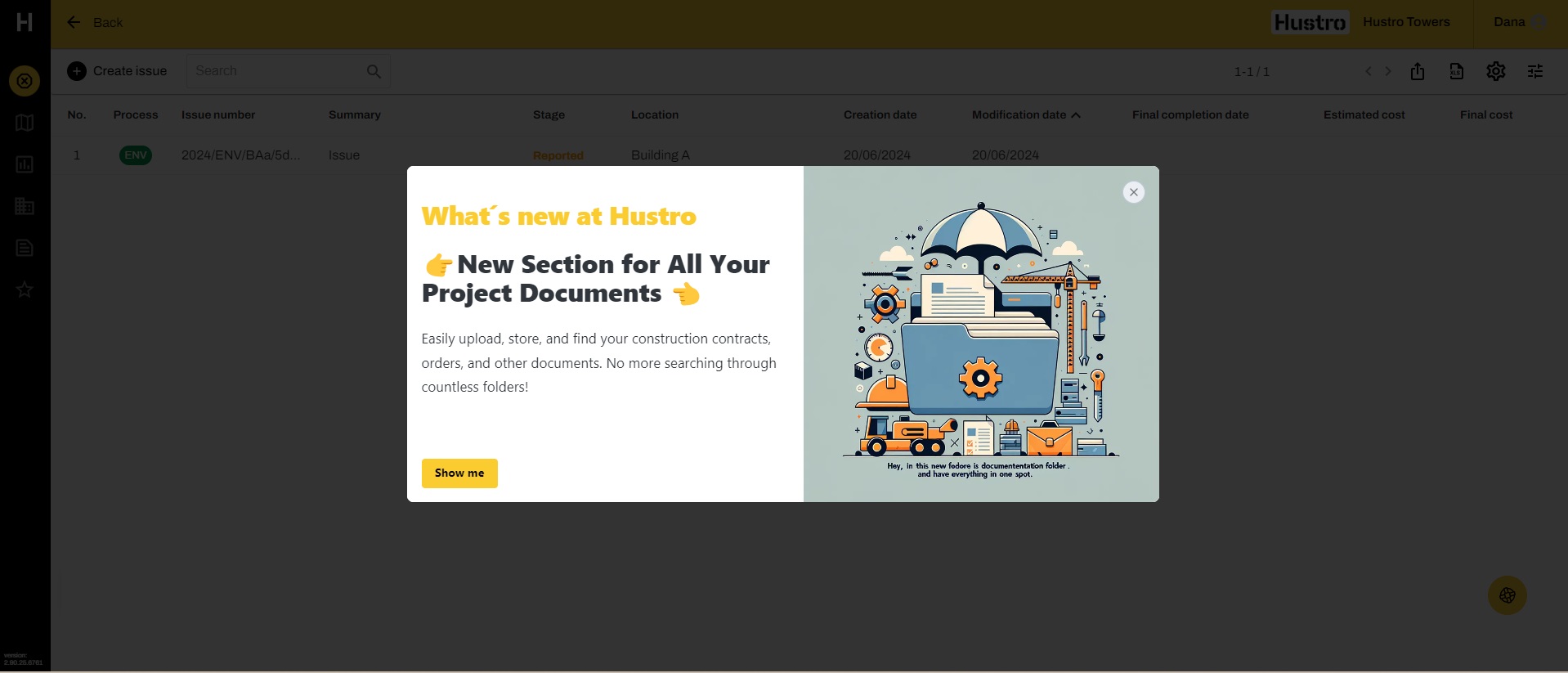Click the Create issue button
Screen dimensions: 1568x673
point(118,71)
